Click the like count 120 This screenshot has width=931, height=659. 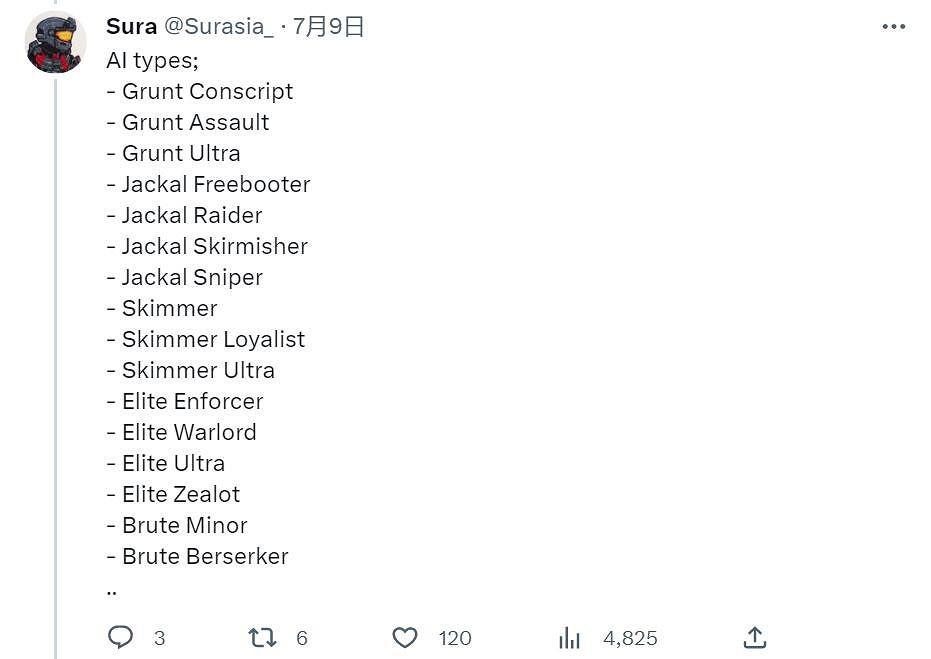pos(455,638)
